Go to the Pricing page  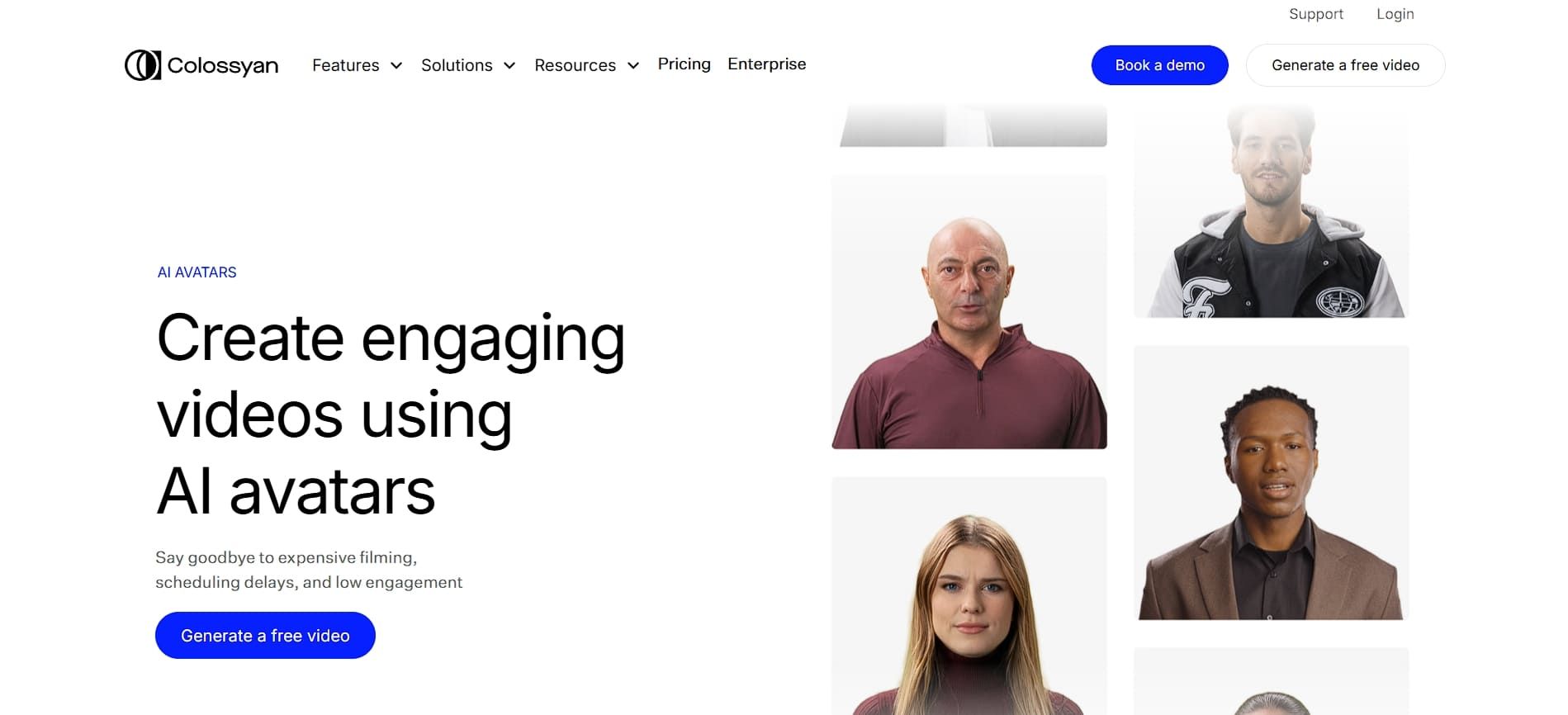[x=684, y=64]
